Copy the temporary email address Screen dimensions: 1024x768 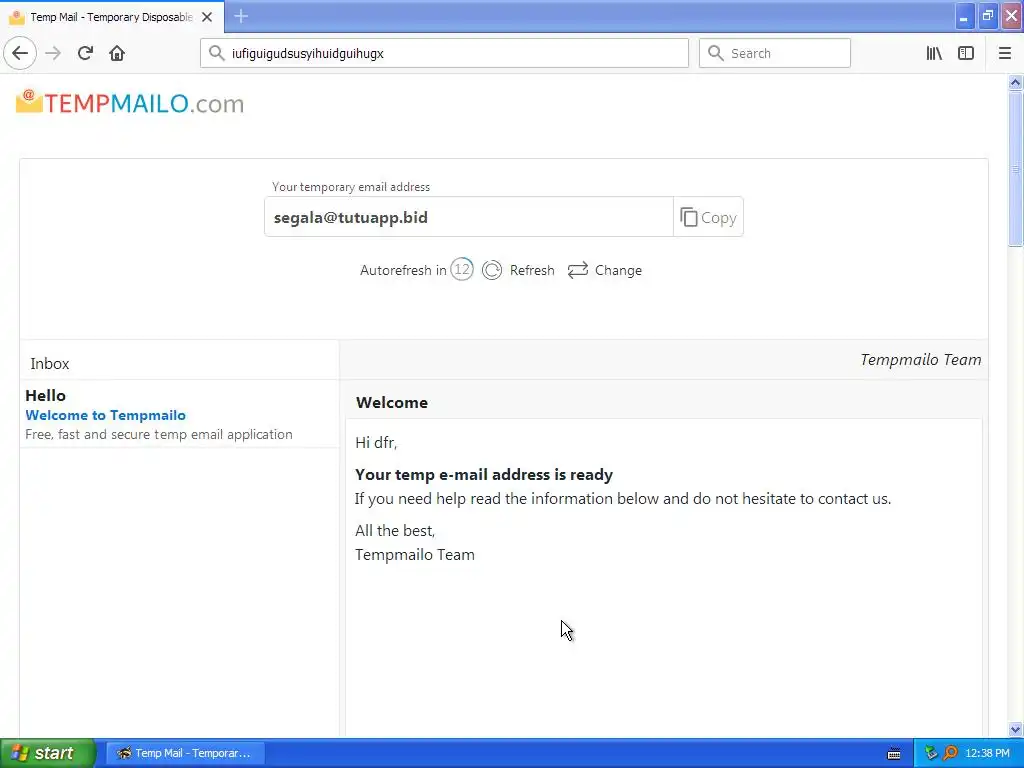point(708,217)
